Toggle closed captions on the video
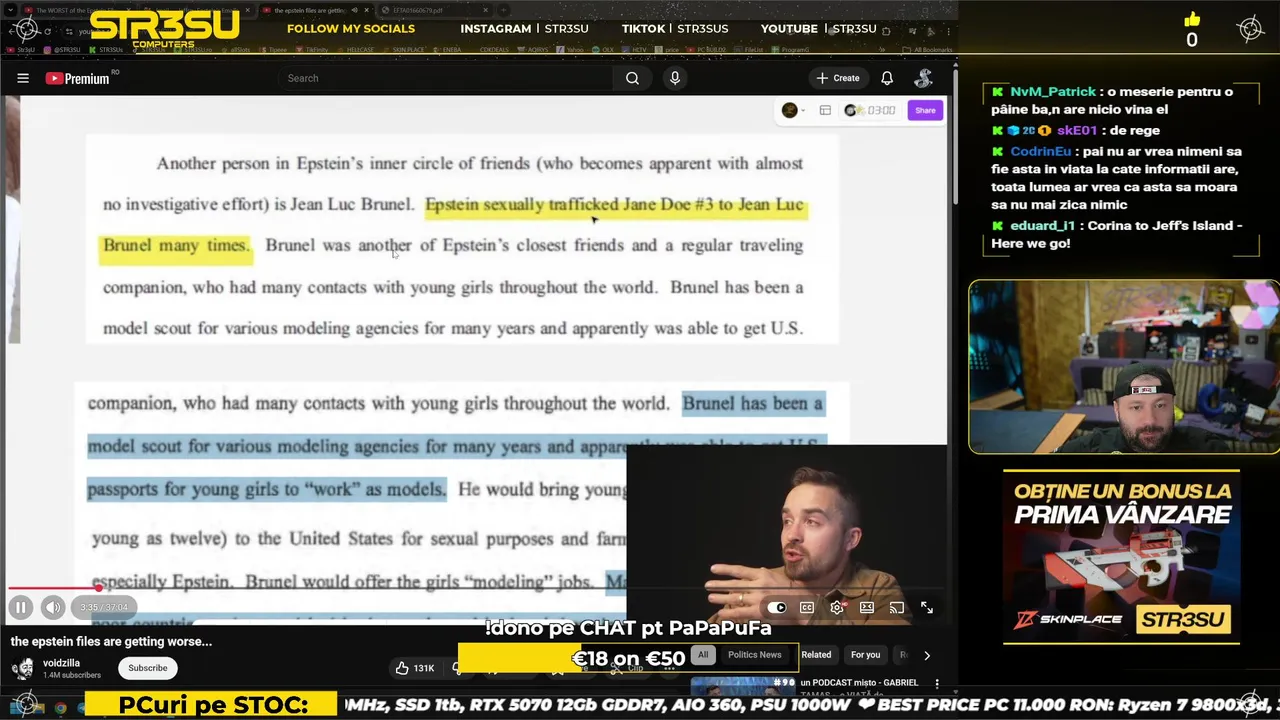Viewport: 1280px width, 720px height. coord(807,607)
